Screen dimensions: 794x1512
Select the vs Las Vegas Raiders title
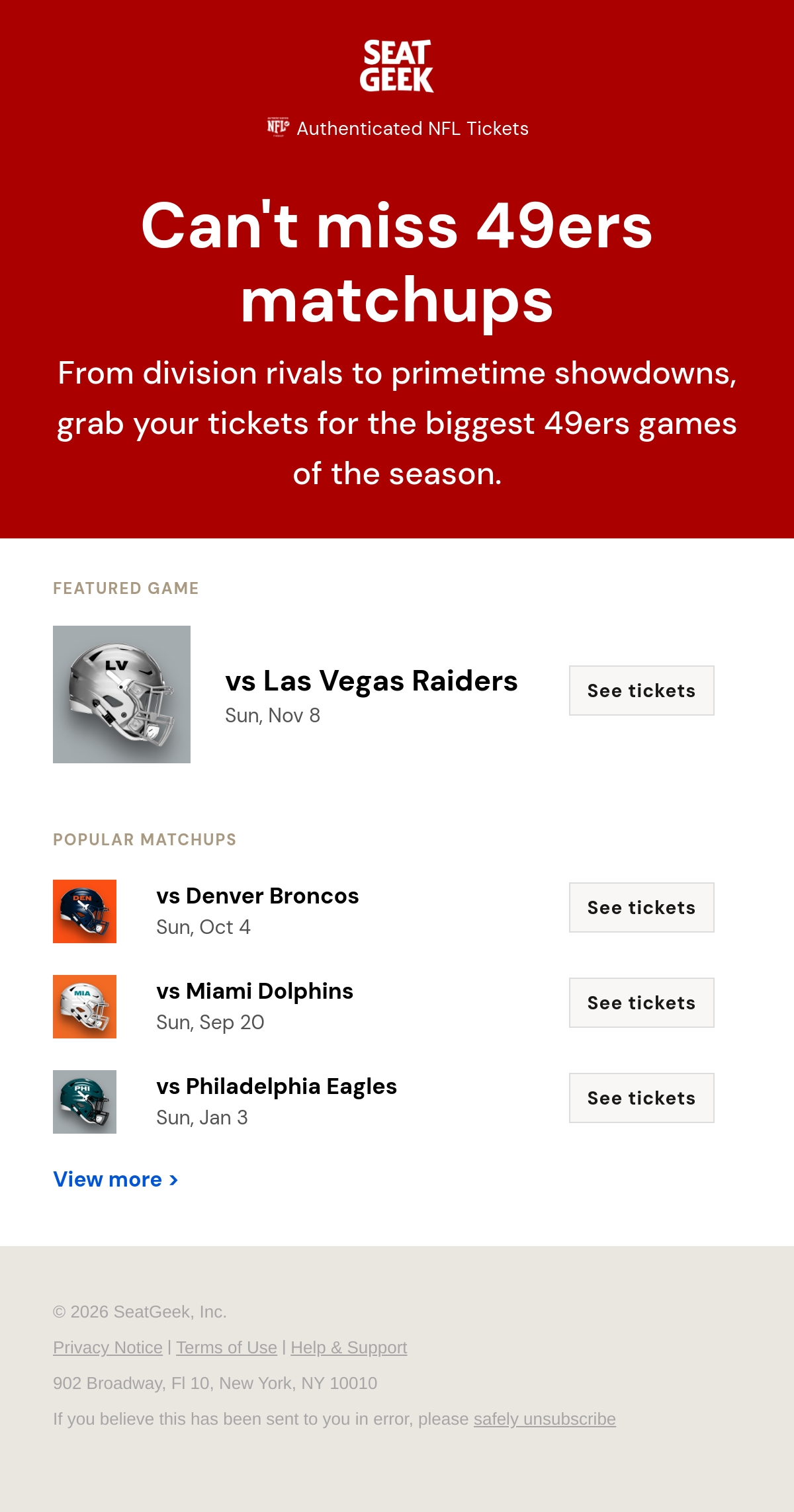(371, 681)
